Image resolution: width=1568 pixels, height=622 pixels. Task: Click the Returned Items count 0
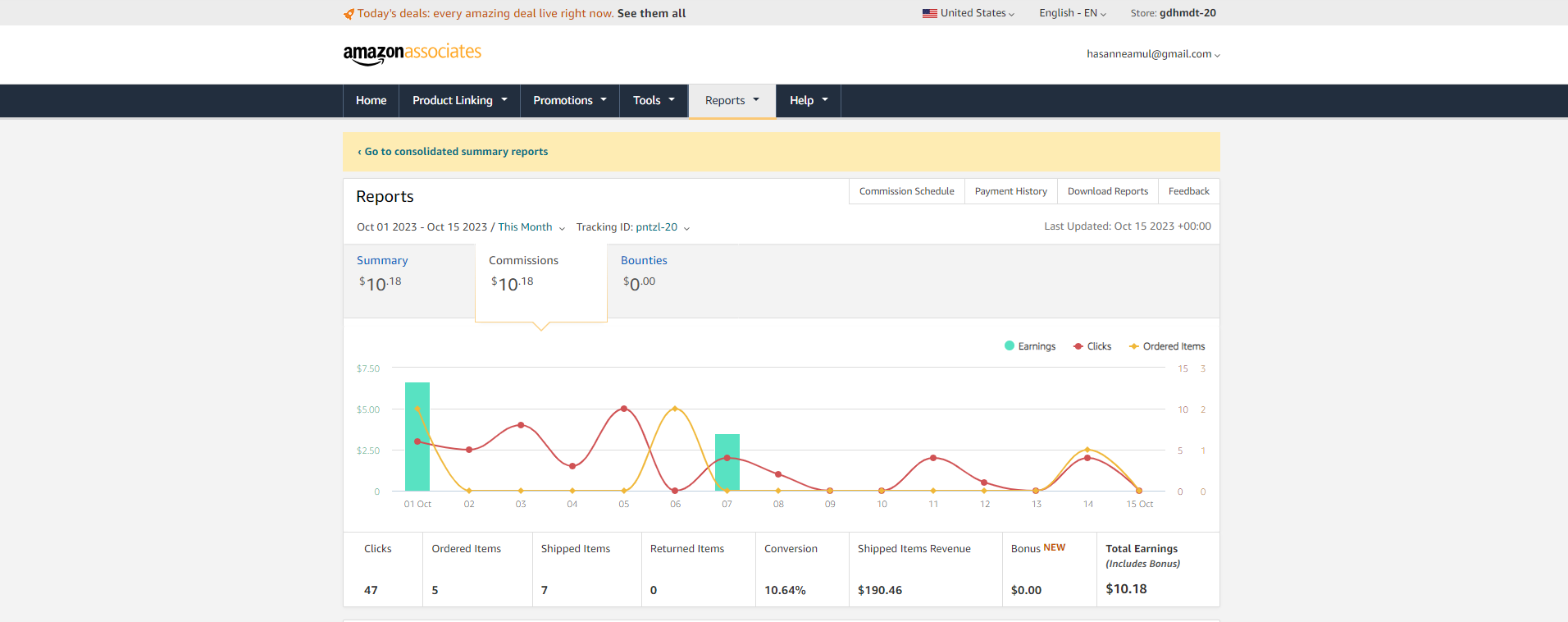point(654,590)
